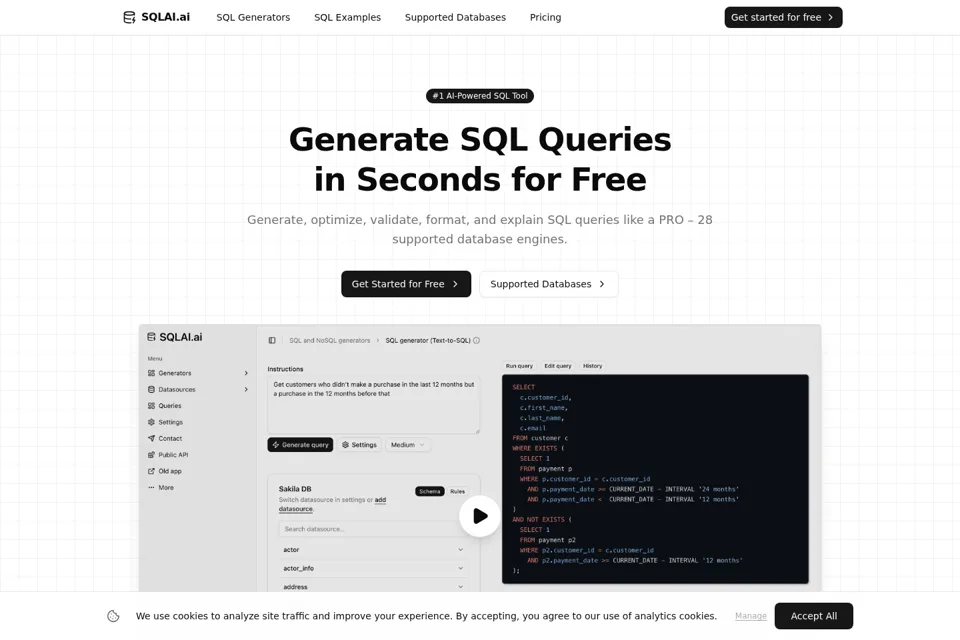960x640 pixels.
Task: Expand the actor table row
Action: [373, 550]
